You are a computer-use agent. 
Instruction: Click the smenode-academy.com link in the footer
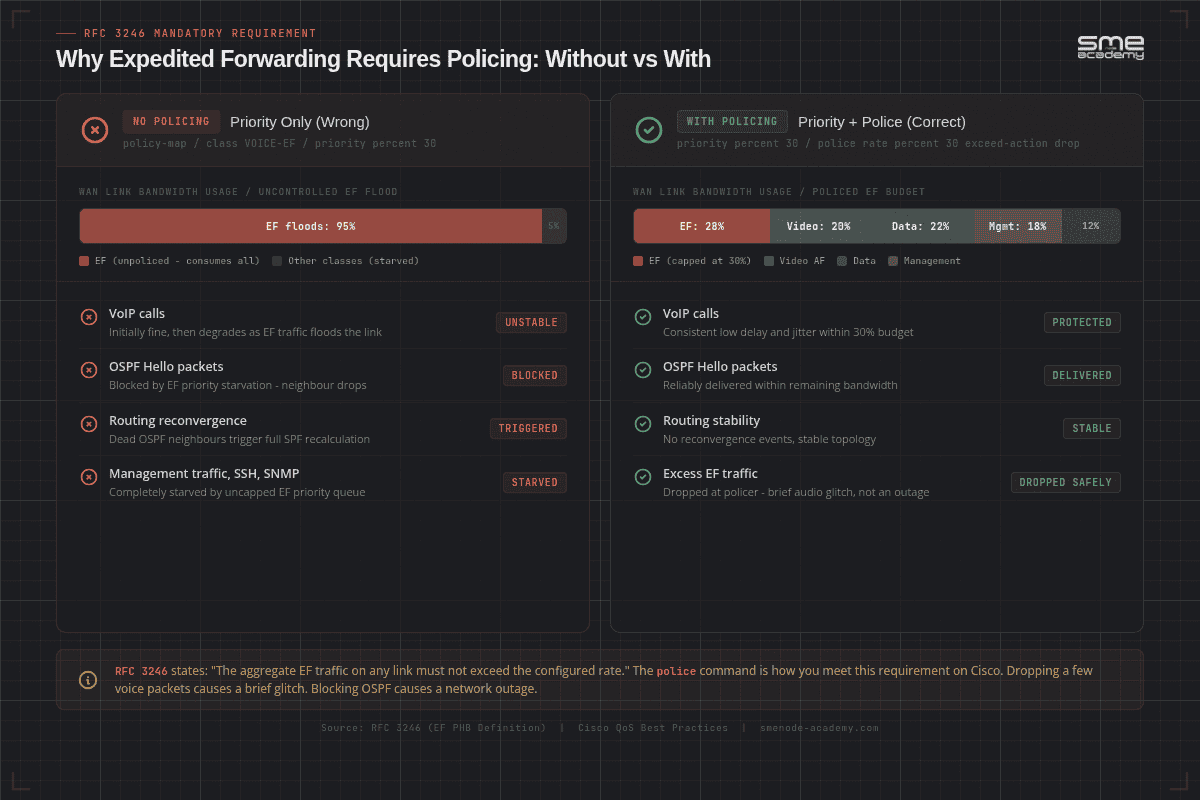pyautogui.click(x=818, y=728)
